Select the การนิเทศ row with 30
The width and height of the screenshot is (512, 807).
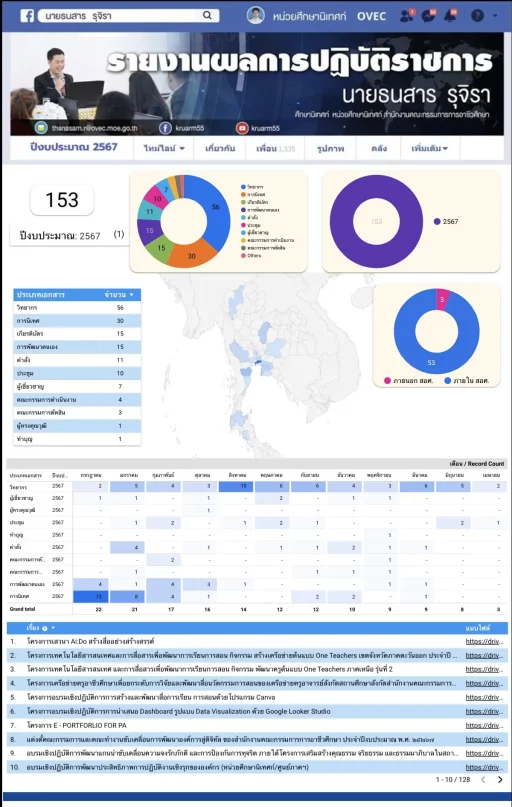pos(77,321)
